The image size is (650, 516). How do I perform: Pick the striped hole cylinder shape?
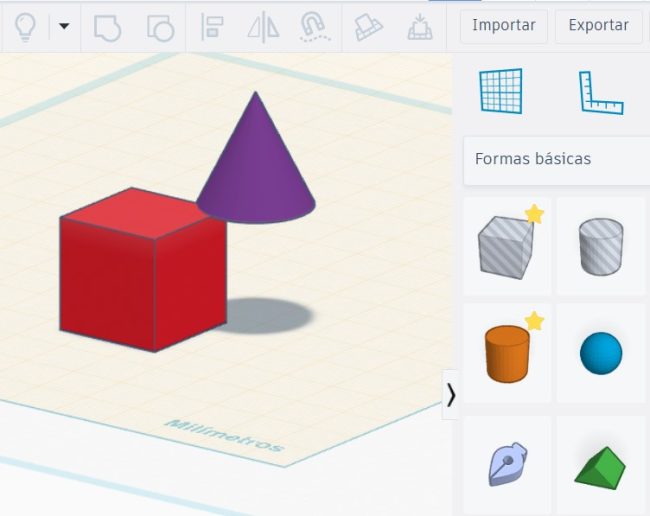pos(601,246)
